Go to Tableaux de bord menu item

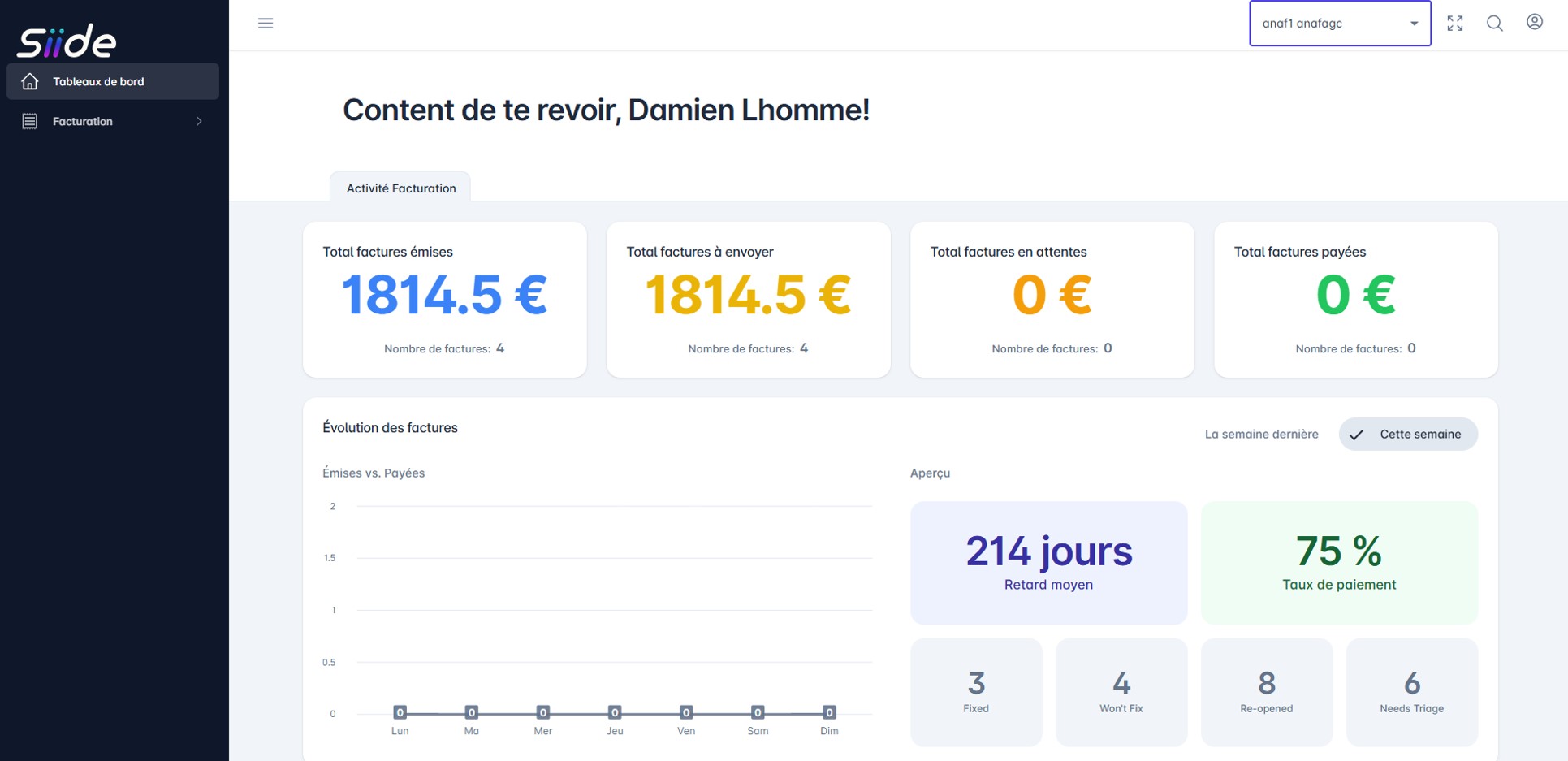click(98, 81)
